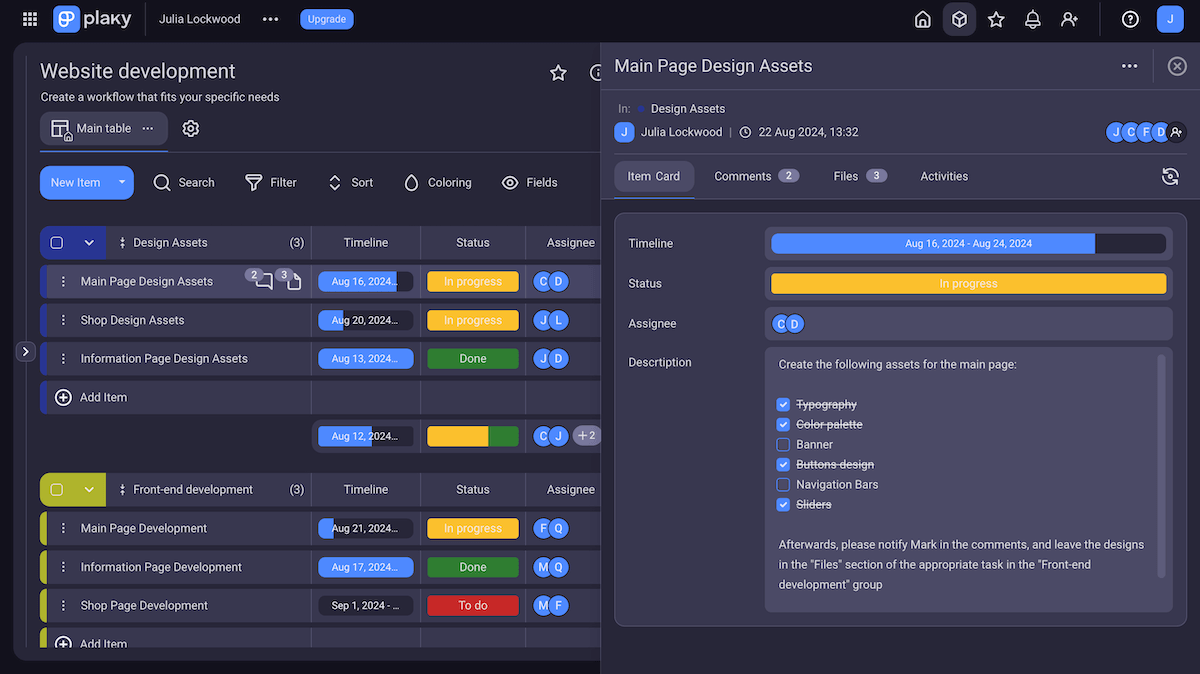Open the New Item dropdown arrow
This screenshot has width=1200, height=674.
[121, 182]
